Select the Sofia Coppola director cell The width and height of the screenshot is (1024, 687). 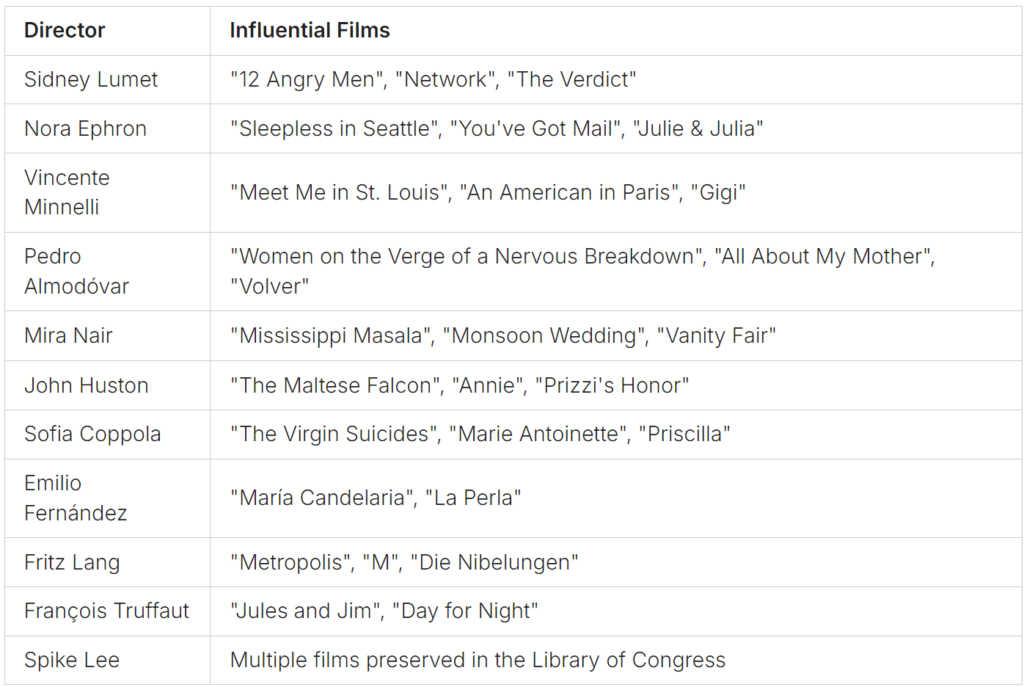tap(107, 434)
